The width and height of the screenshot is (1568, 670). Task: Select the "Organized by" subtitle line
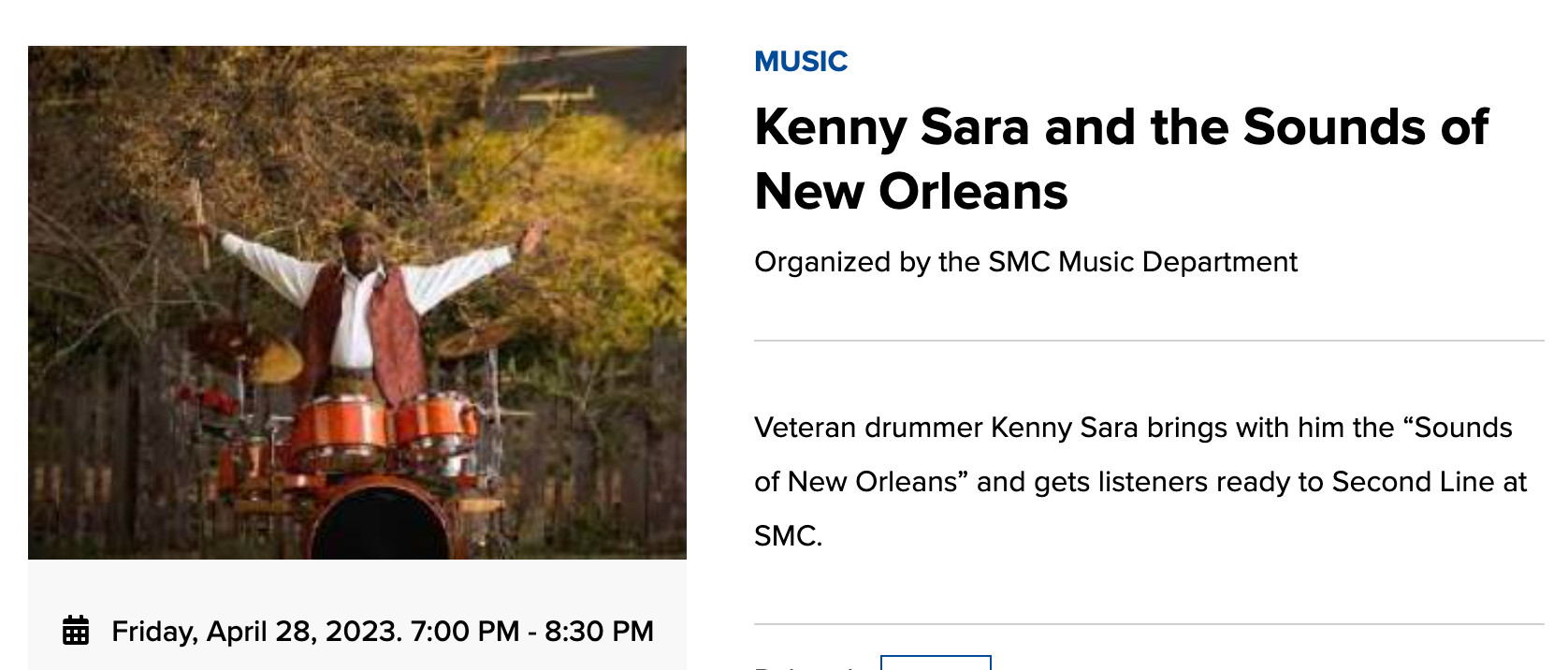point(1025,262)
